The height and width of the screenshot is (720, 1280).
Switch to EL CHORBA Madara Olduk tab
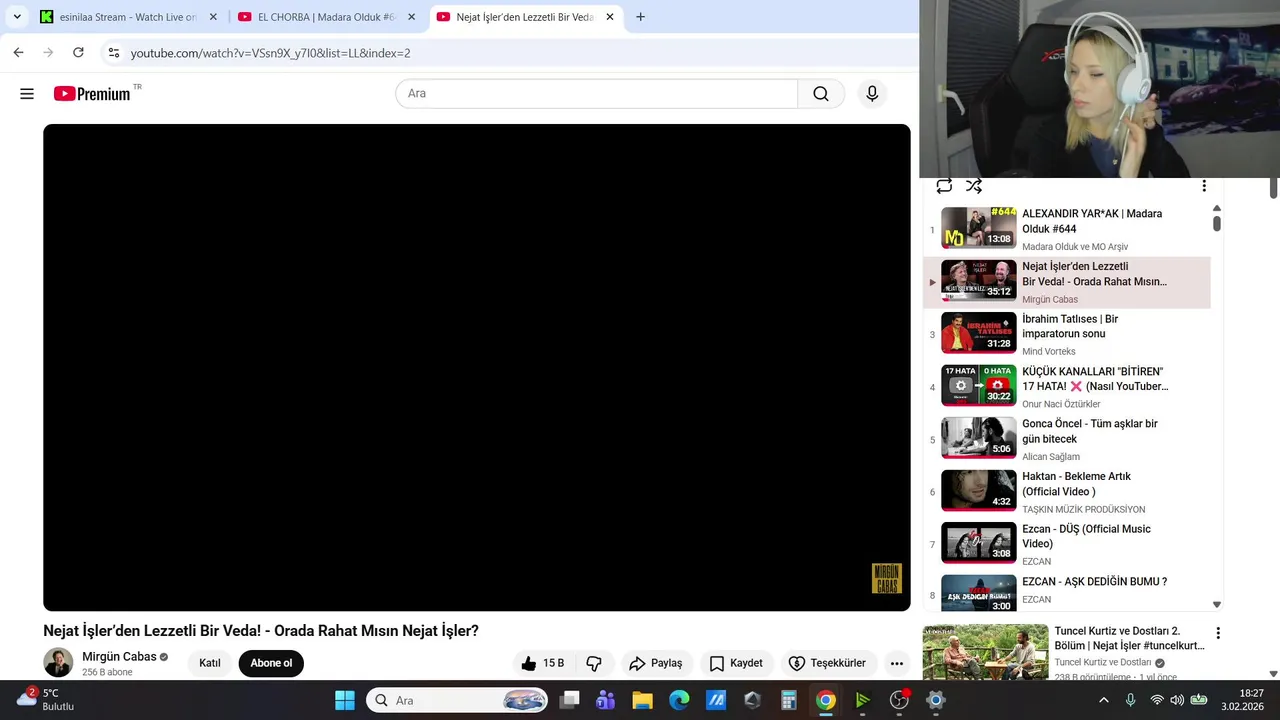326,17
